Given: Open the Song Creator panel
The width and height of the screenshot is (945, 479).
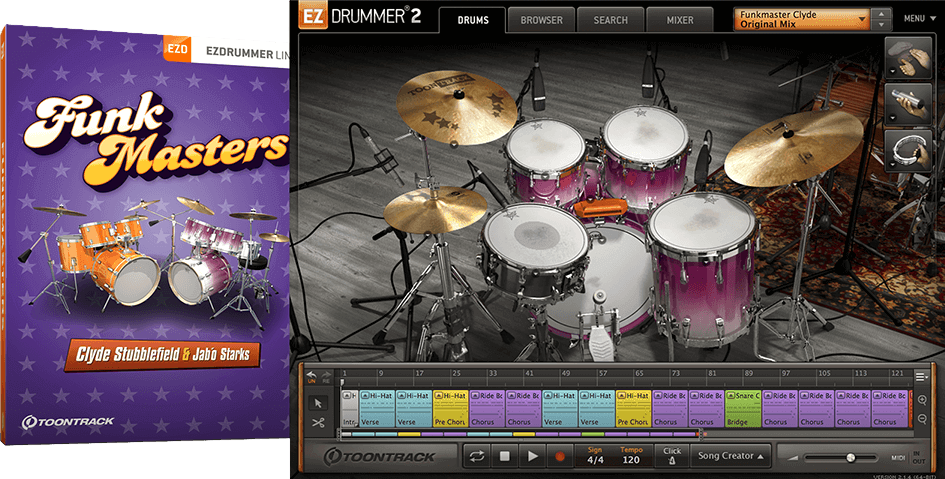Looking at the screenshot, I should pyautogui.click(x=730, y=456).
